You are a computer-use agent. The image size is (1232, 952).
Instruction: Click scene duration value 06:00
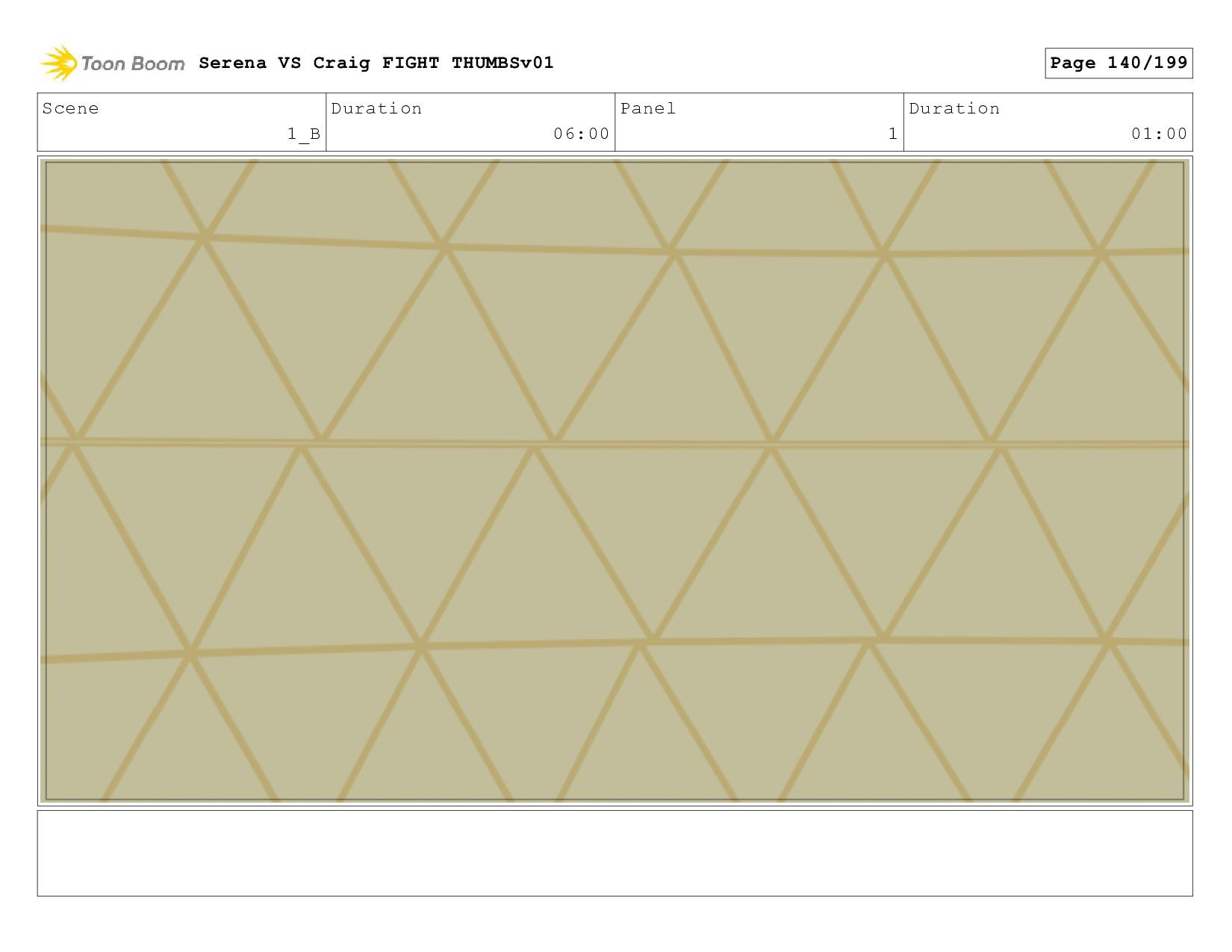coord(582,134)
